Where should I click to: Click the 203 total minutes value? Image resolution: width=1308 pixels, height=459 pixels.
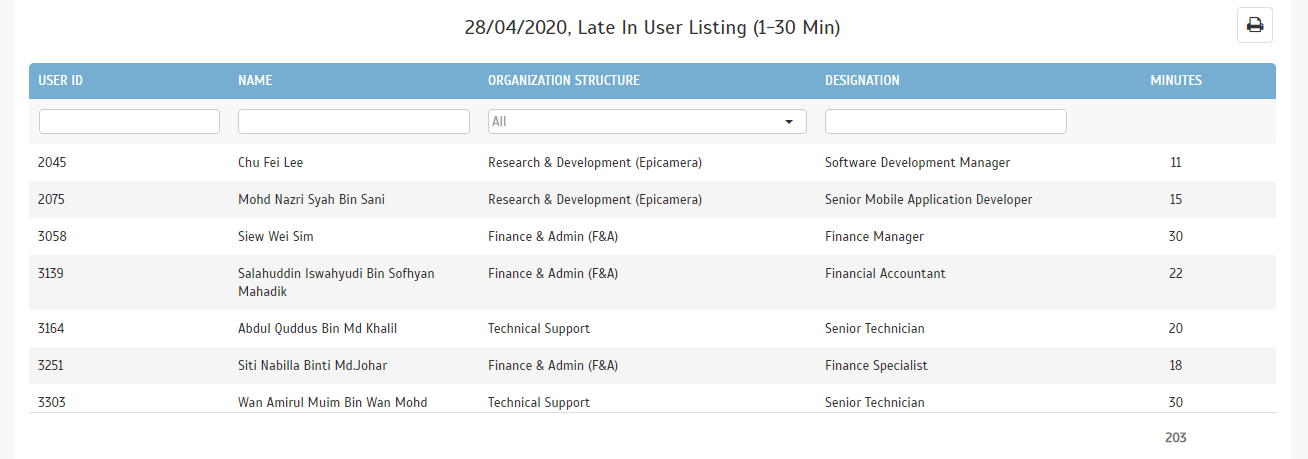(x=1175, y=438)
